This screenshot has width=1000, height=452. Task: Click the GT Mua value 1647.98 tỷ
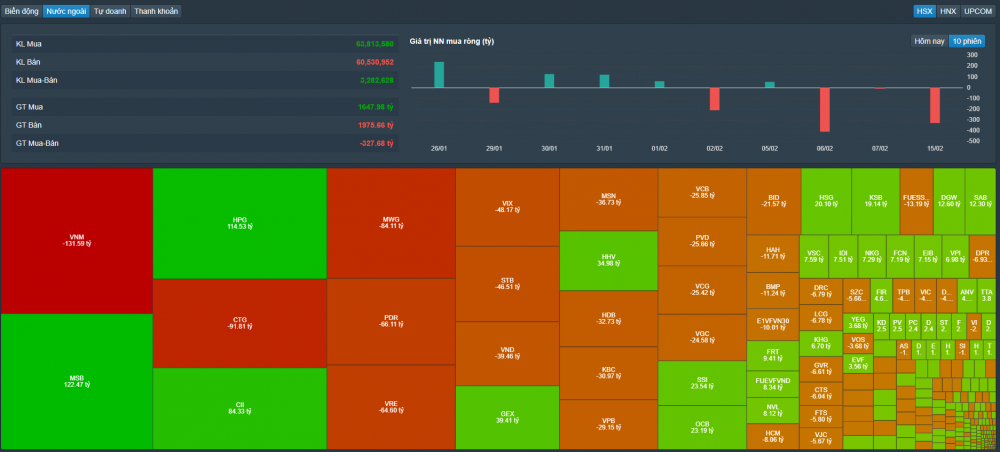point(376,107)
